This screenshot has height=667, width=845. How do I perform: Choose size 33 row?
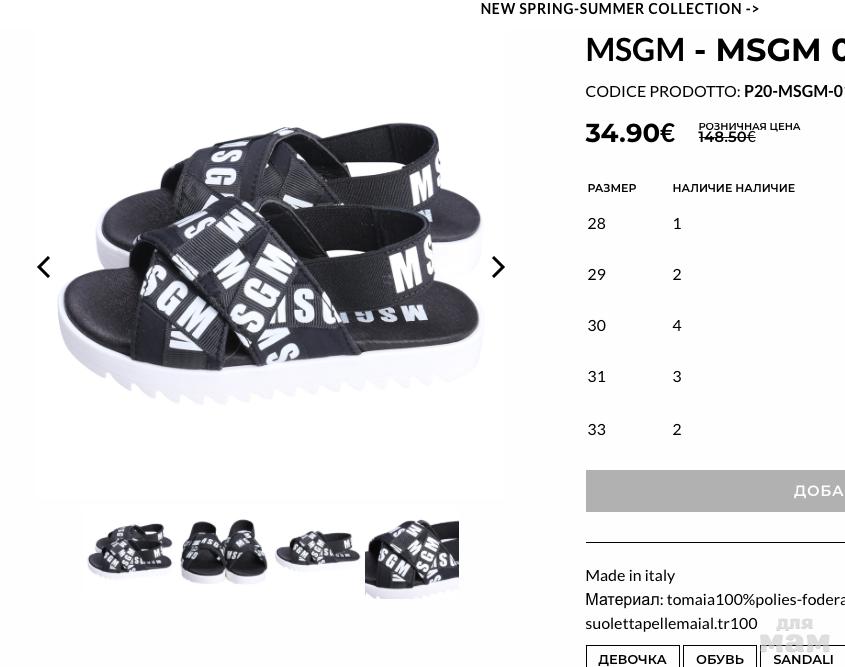(x=716, y=429)
